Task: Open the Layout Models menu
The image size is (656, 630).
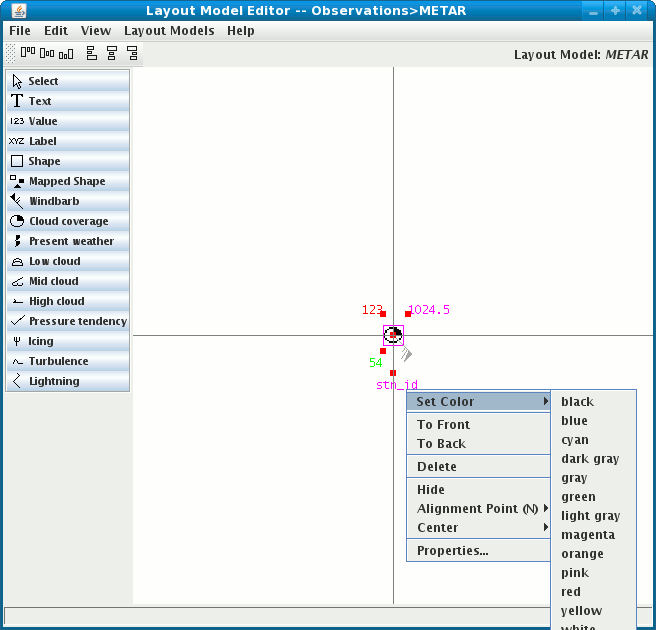Action: coord(169,31)
